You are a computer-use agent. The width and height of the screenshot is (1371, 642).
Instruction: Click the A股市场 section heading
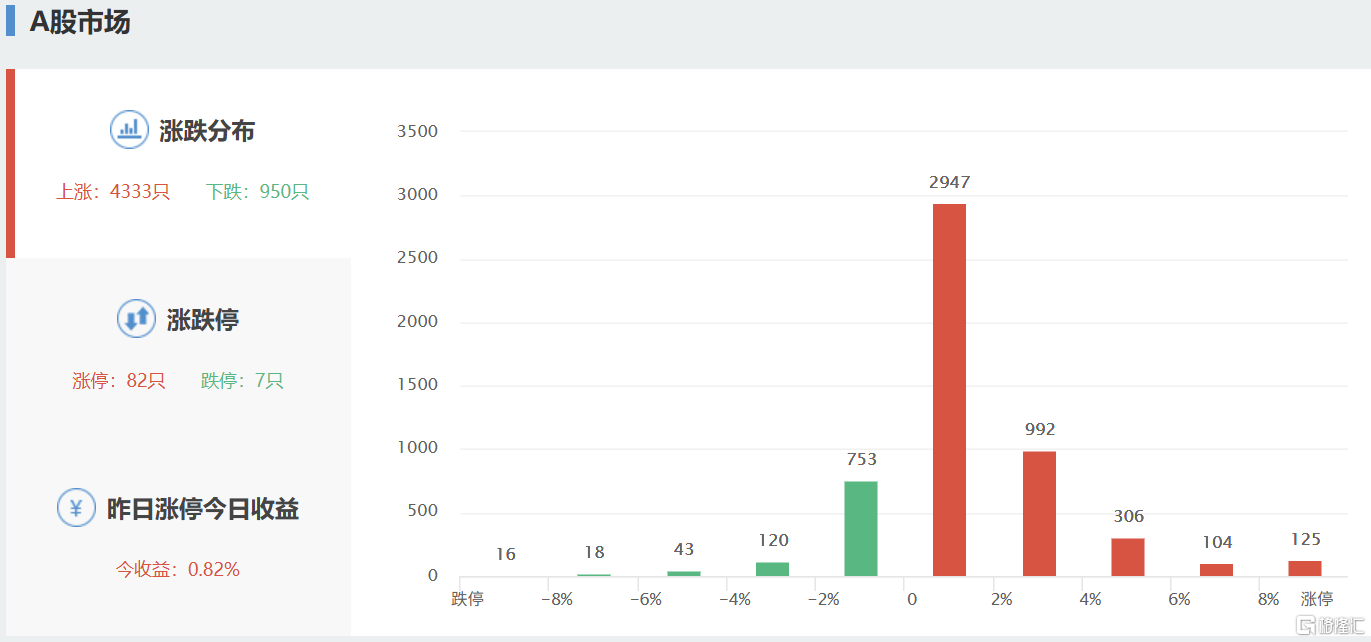point(80,22)
